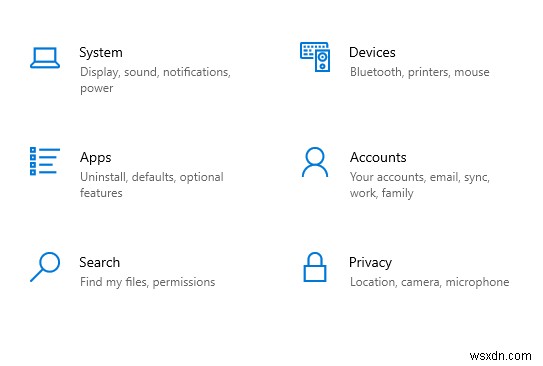
Task: Go to the Apps settings heading
Action: pyautogui.click(x=96, y=158)
